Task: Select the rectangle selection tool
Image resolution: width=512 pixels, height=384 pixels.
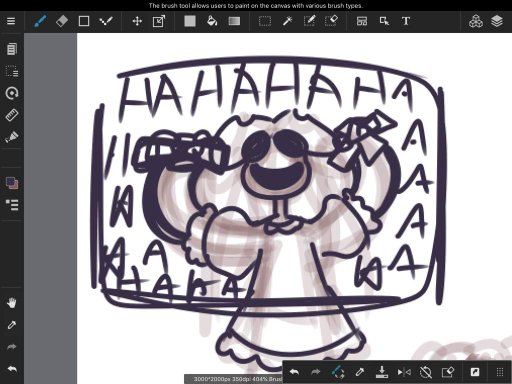Action: (265, 21)
